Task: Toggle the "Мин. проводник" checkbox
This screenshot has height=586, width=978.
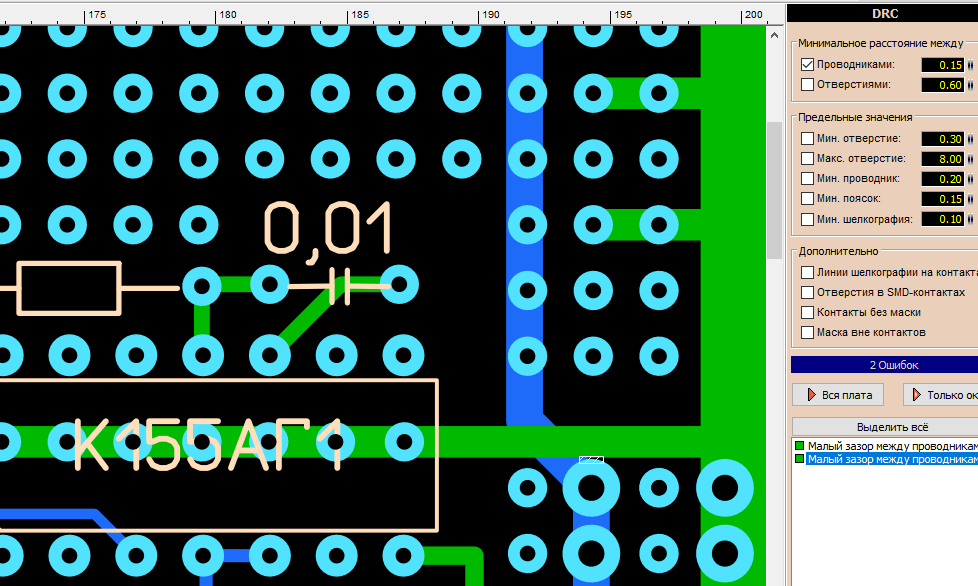Action: pos(807,179)
